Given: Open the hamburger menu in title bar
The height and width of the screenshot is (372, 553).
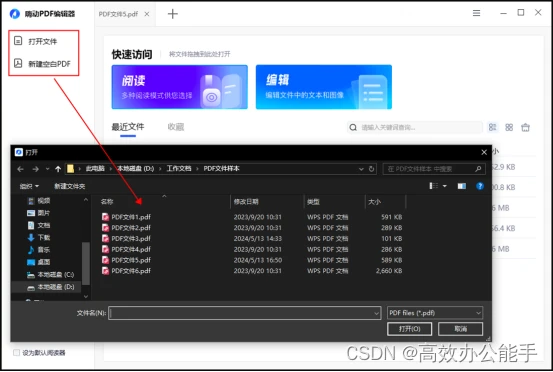Looking at the screenshot, I should 476,13.
